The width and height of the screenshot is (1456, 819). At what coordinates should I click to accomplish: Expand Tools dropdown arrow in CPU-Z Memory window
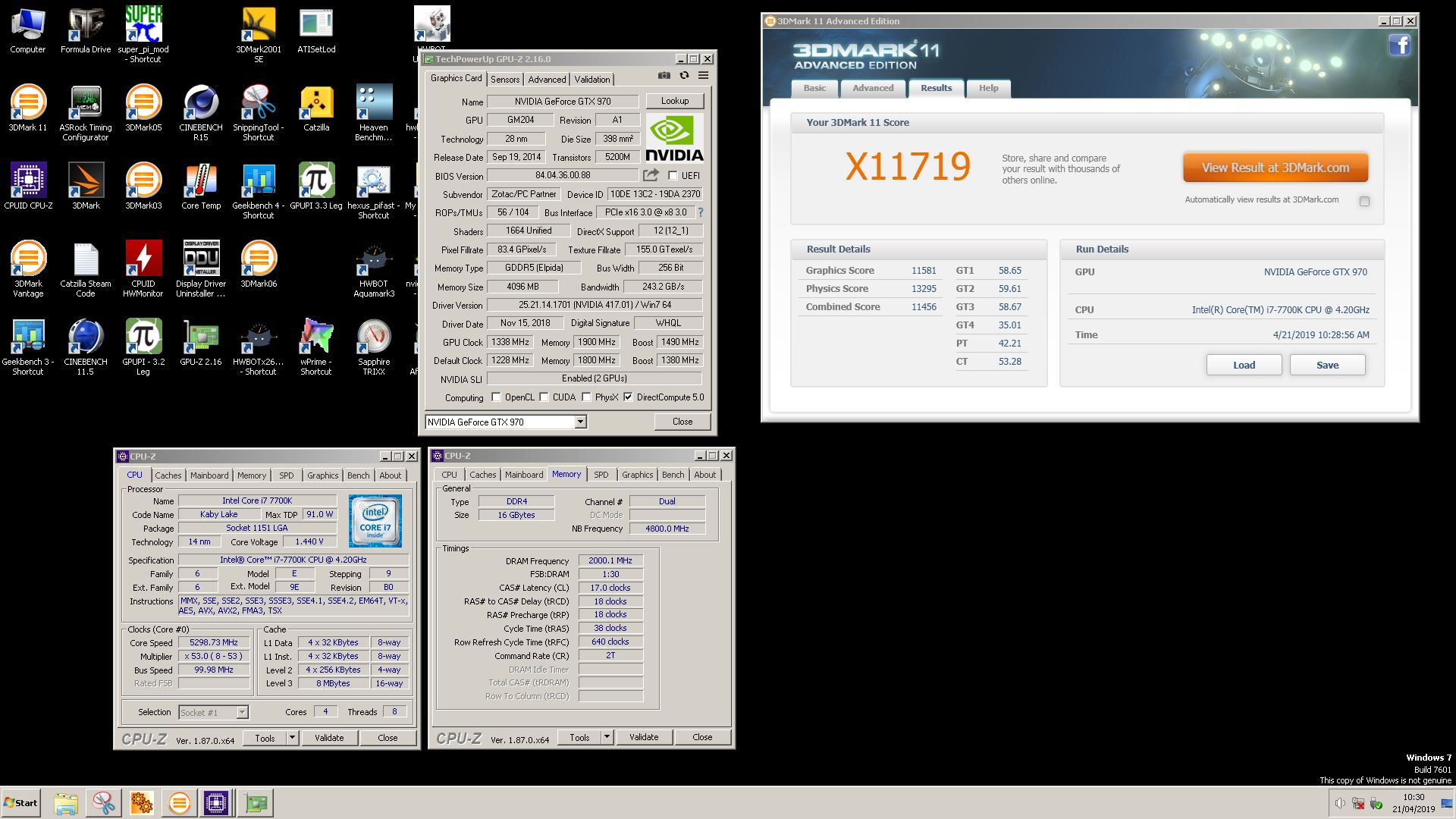[x=607, y=737]
